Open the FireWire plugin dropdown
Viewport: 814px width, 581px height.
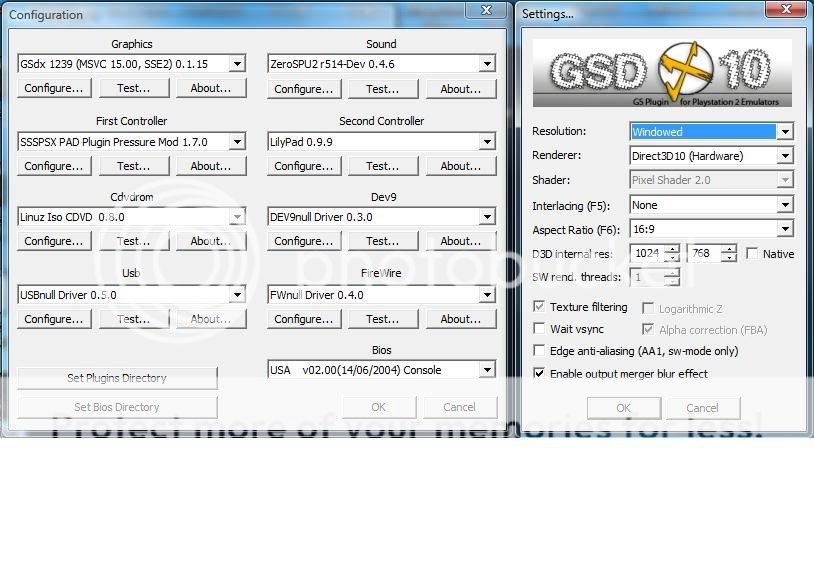tap(382, 295)
